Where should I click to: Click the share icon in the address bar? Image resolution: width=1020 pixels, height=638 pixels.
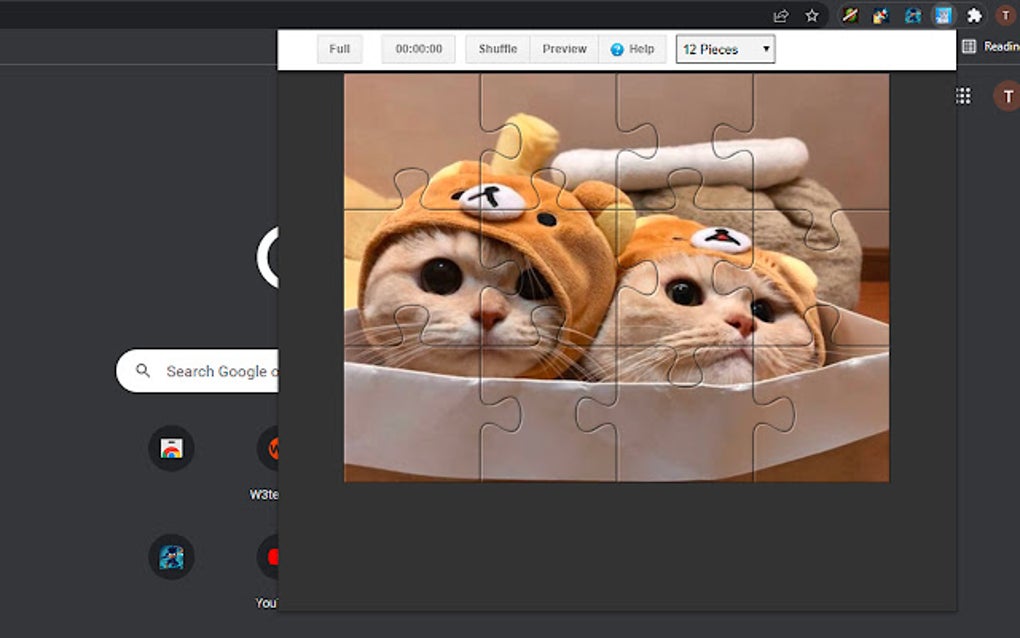(x=779, y=15)
